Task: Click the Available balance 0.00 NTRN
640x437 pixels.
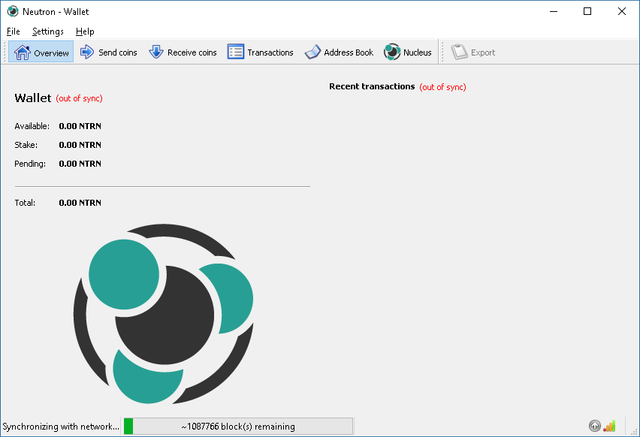Action: [80, 126]
